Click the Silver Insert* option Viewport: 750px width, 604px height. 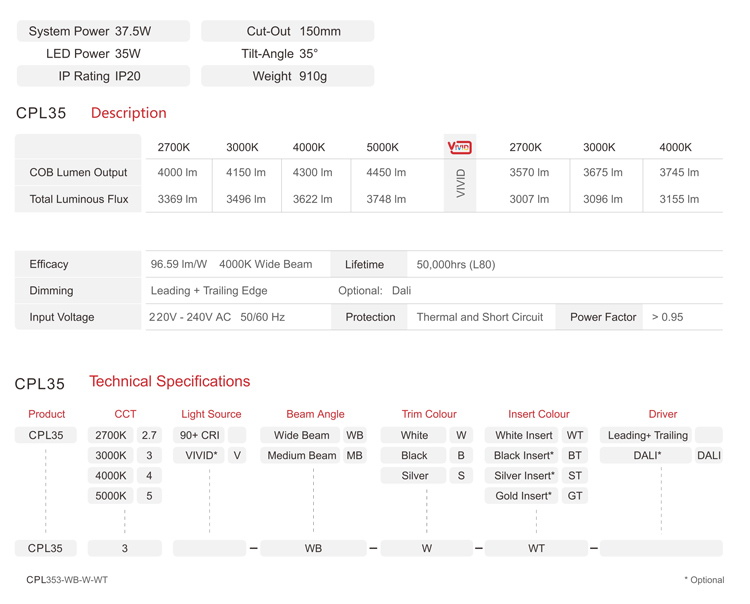[x=523, y=475]
